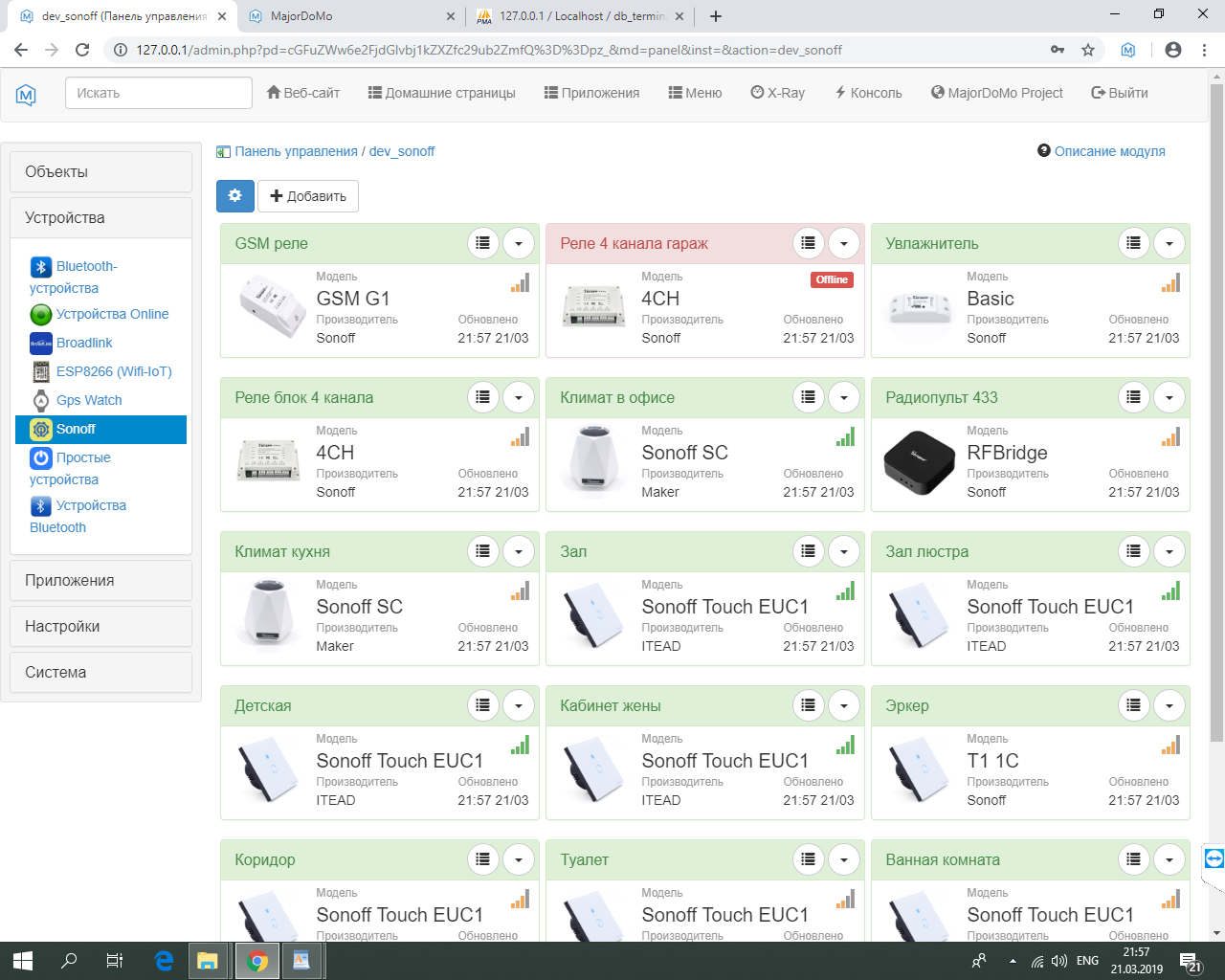Open the Chrome profile avatar icon
The width and height of the screenshot is (1225, 980).
click(x=1173, y=50)
